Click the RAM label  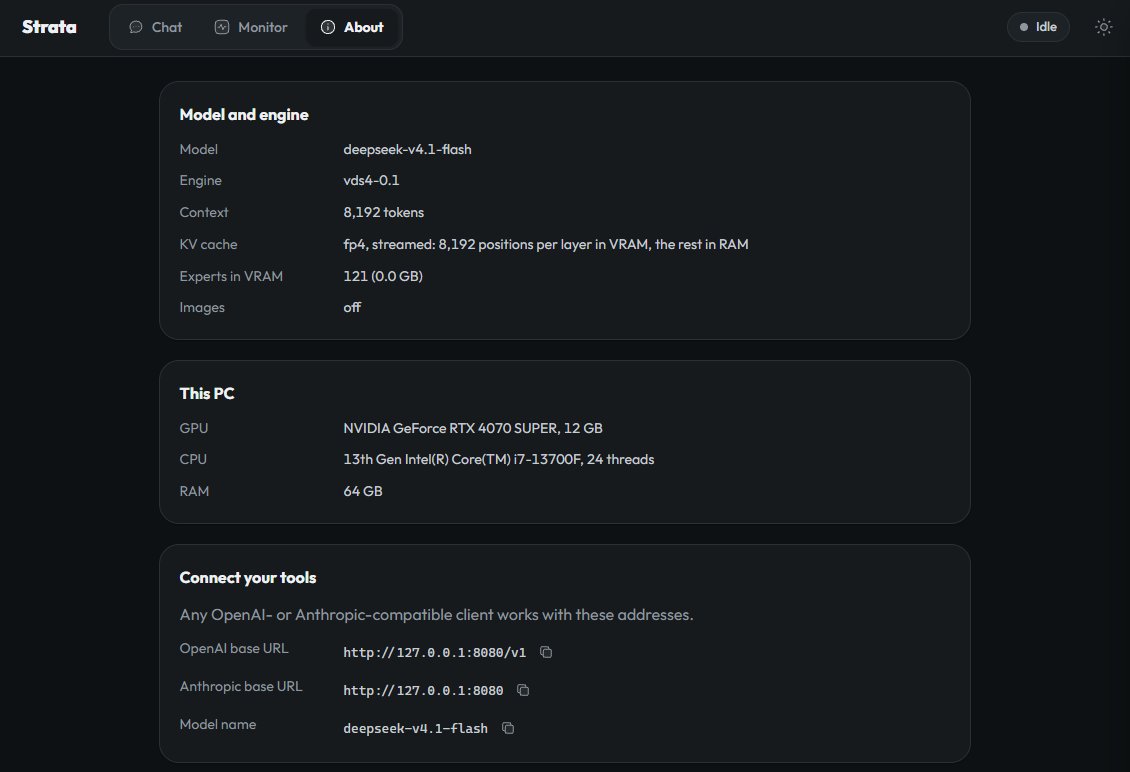[194, 491]
